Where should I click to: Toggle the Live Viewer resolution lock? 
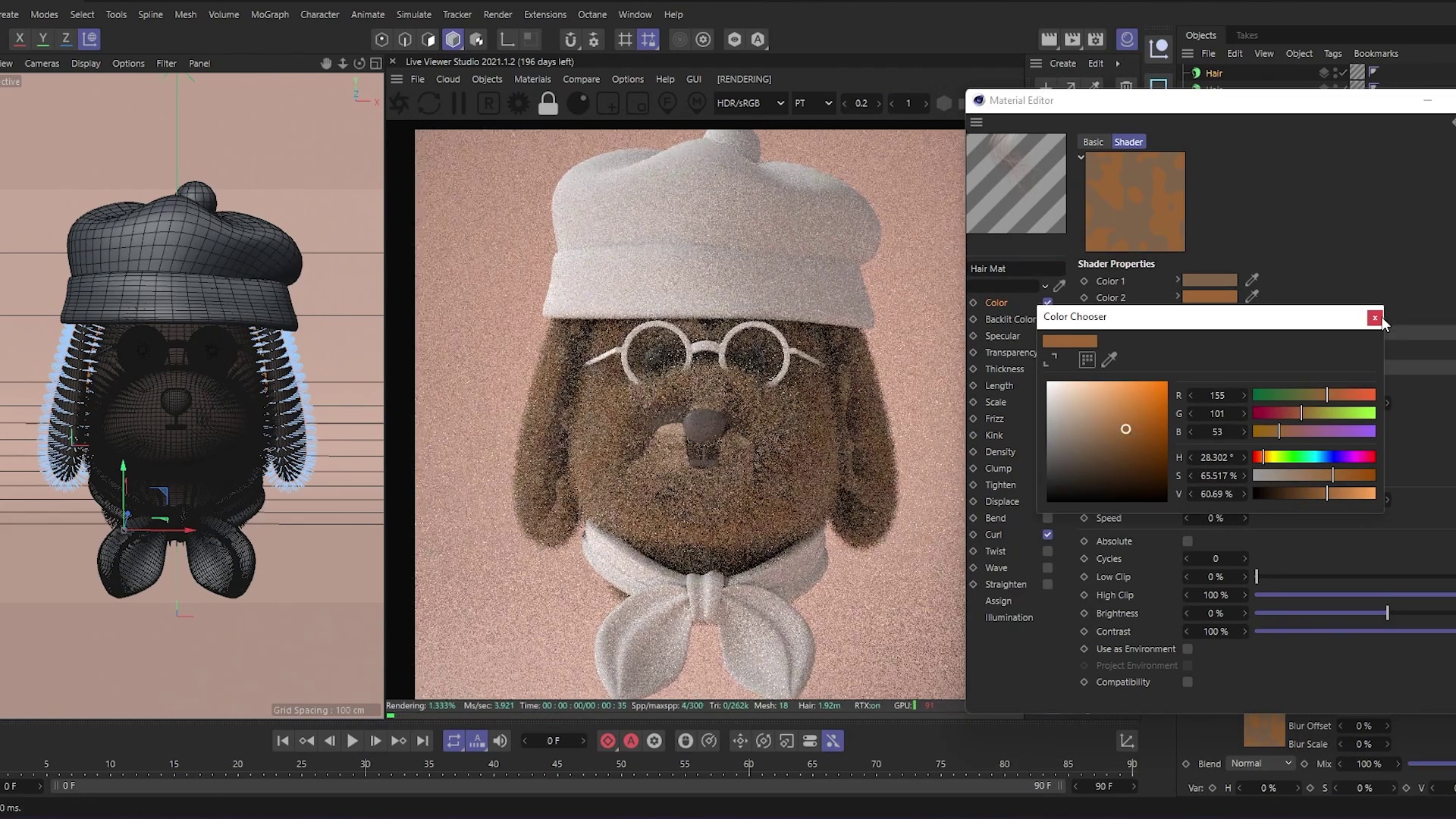pos(548,103)
